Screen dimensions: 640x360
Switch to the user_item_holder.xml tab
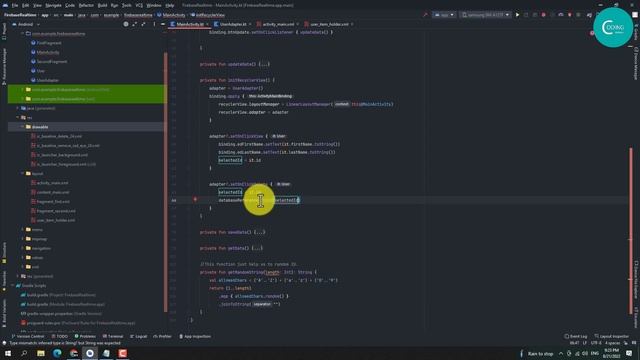(329, 24)
